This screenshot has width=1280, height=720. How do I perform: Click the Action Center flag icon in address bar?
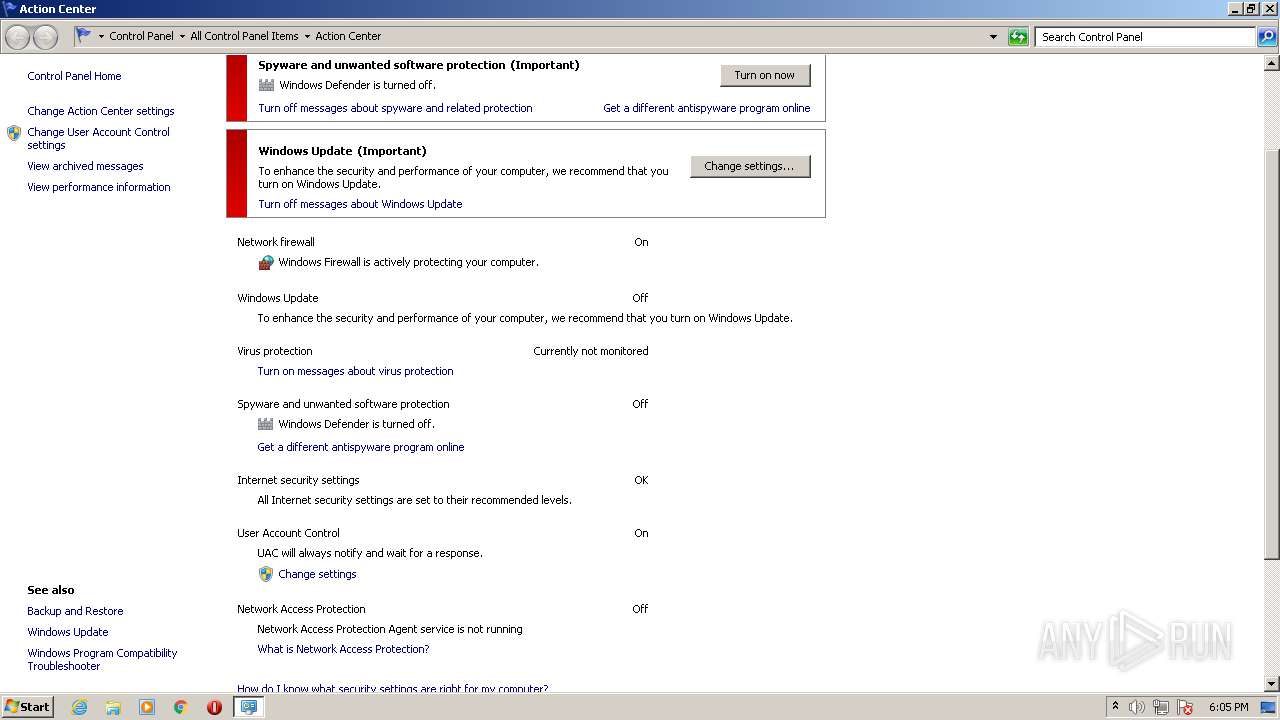click(x=84, y=36)
